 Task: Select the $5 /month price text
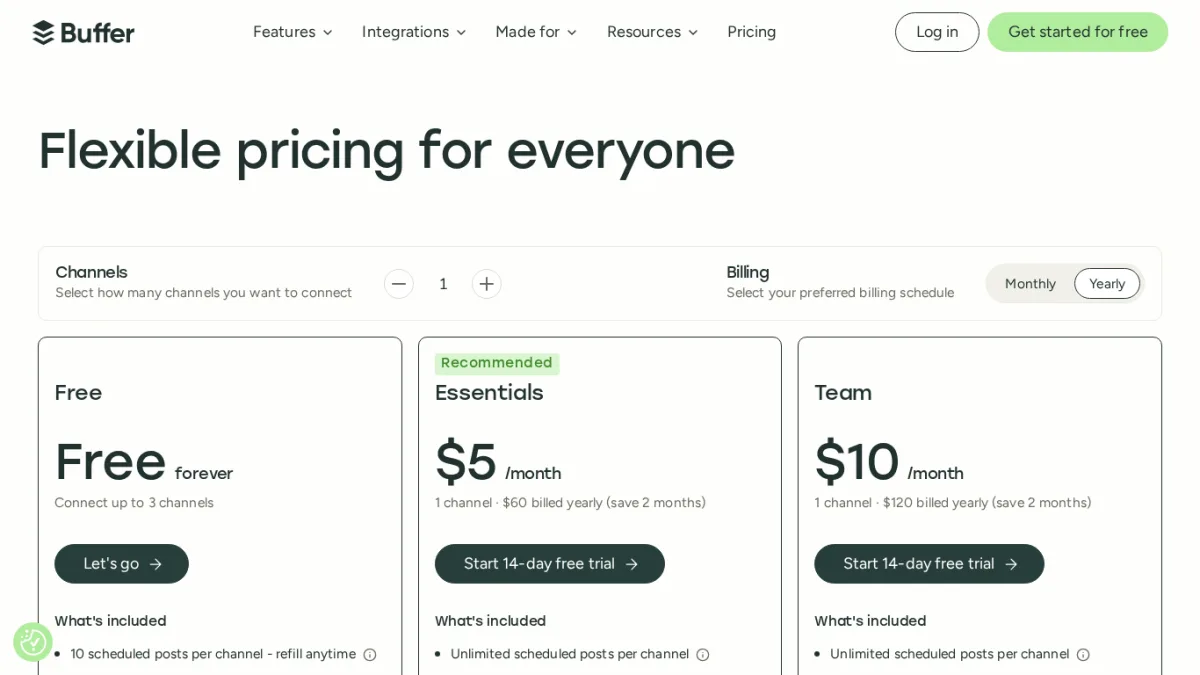point(498,463)
